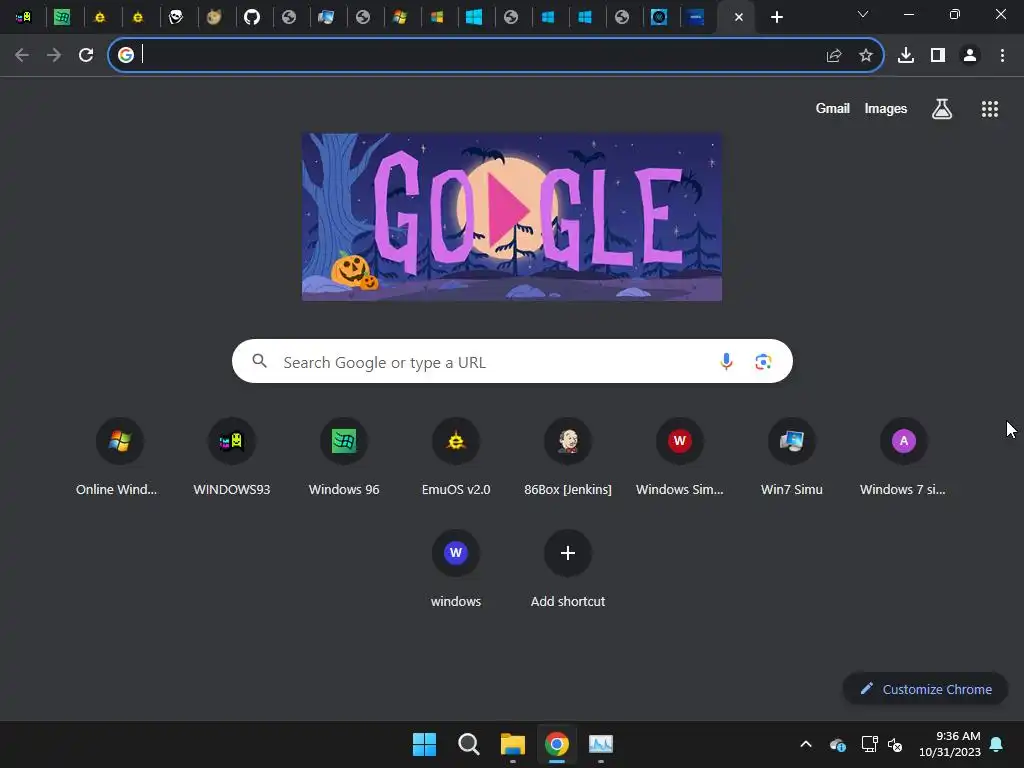Switch to the GitHub tab
The height and width of the screenshot is (768, 1024).
pos(251,17)
